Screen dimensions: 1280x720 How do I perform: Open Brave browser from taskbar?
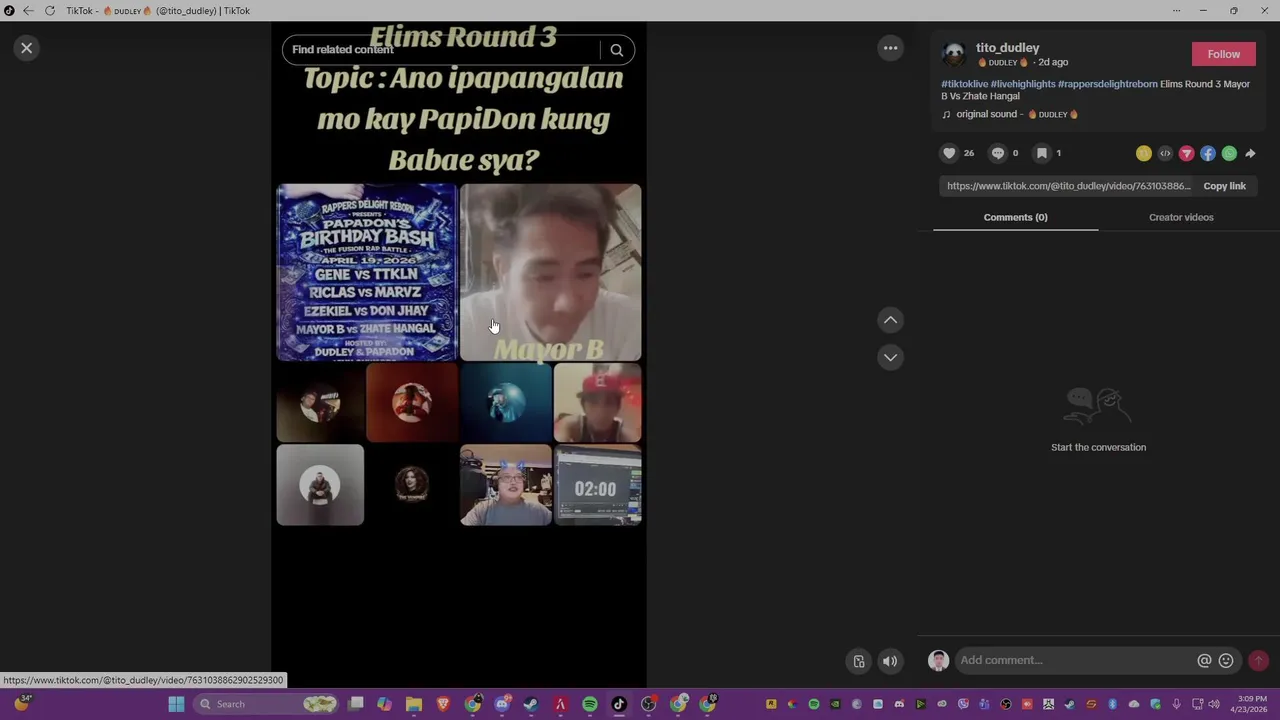tap(443, 704)
